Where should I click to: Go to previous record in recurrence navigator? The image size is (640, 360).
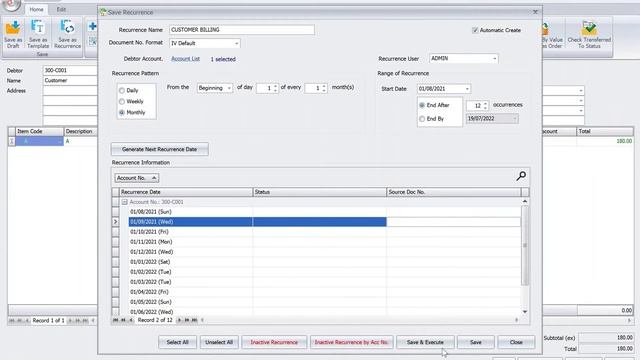click(x=131, y=320)
